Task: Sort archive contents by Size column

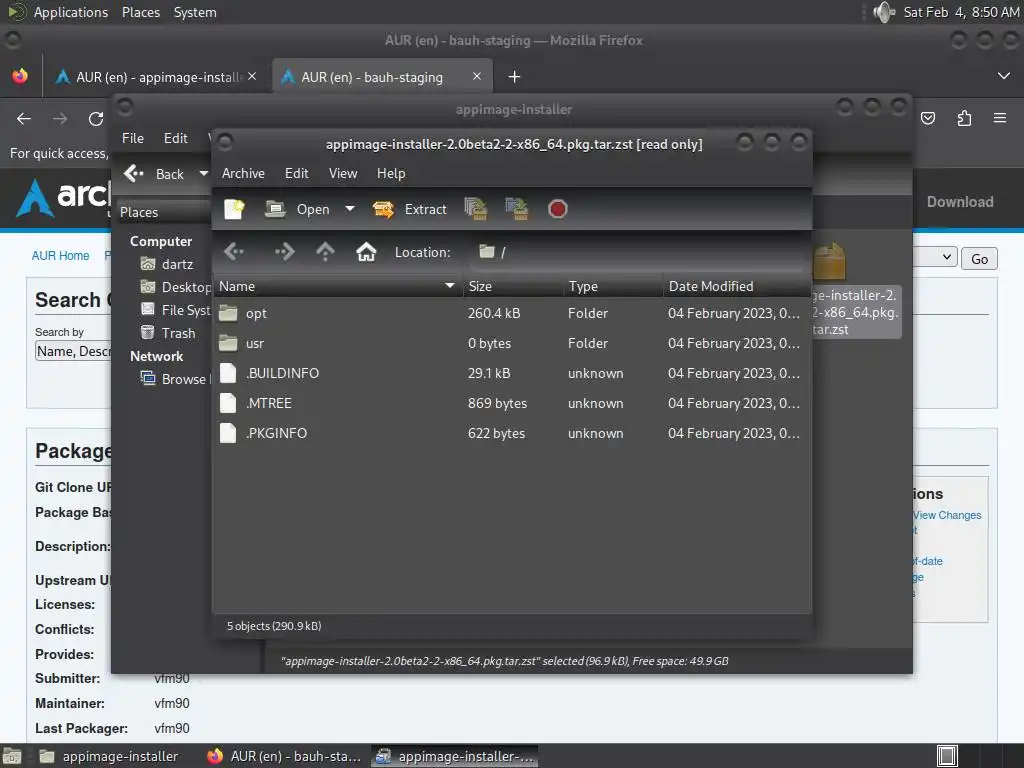Action: pos(513,286)
